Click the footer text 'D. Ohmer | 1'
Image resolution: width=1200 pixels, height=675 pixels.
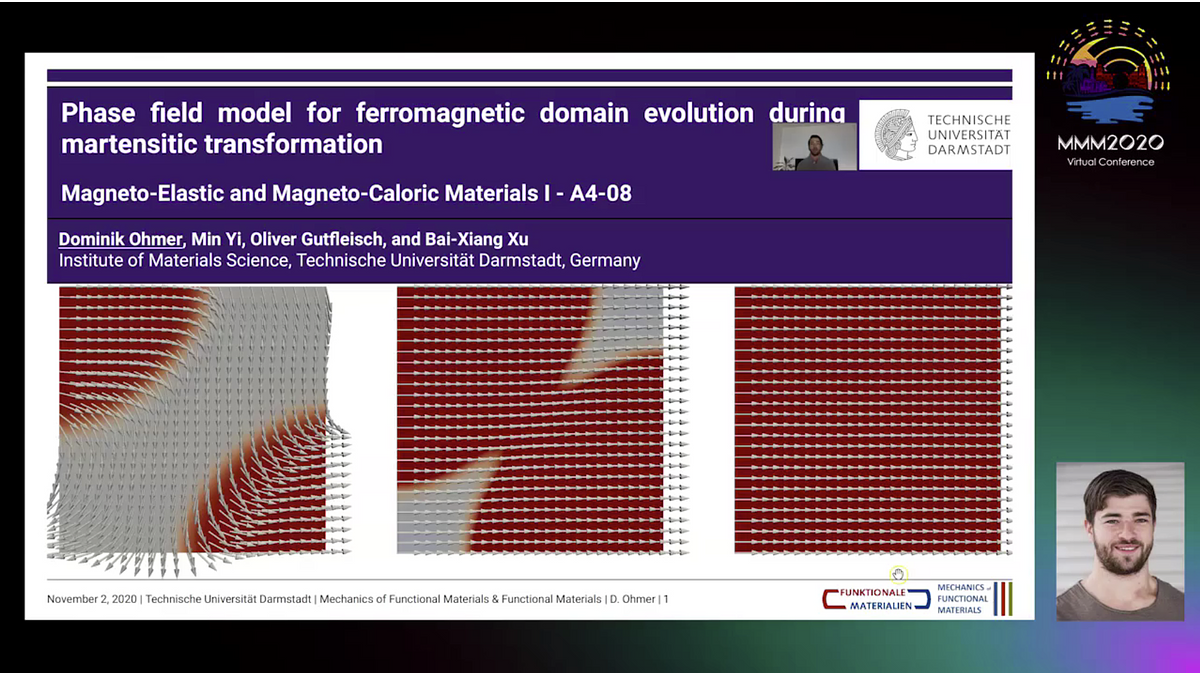coord(640,599)
